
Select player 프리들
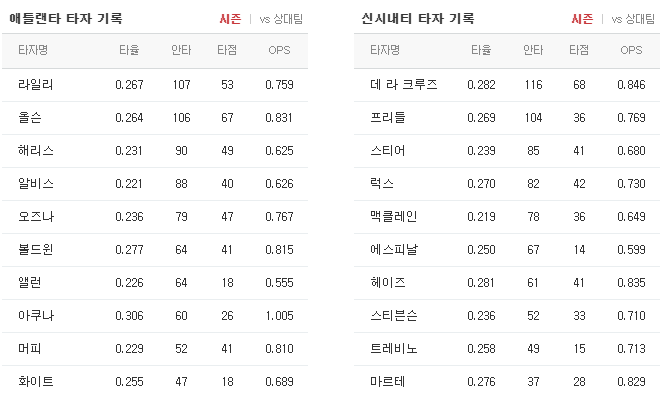click(387, 118)
